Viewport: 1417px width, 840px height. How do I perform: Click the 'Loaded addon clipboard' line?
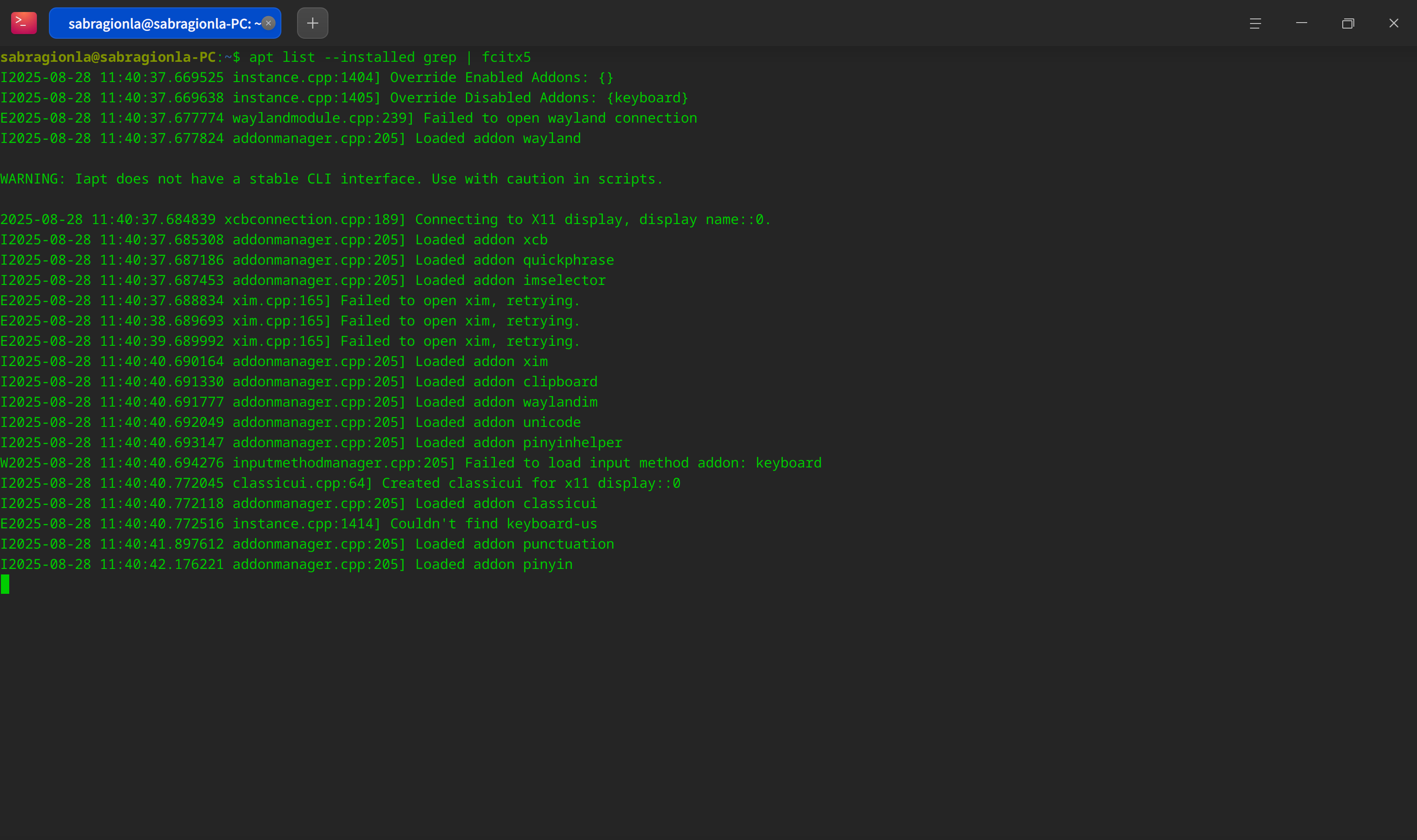299,382
